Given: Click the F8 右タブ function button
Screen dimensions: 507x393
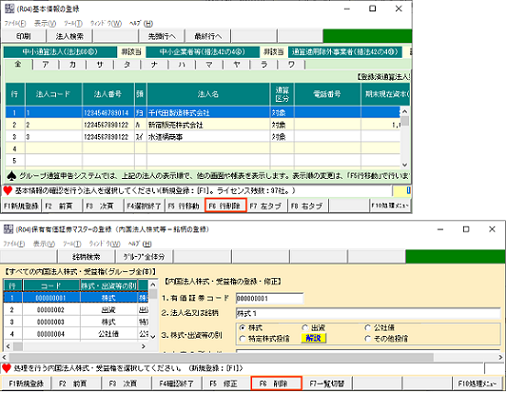Looking at the screenshot, I should pos(307,206).
